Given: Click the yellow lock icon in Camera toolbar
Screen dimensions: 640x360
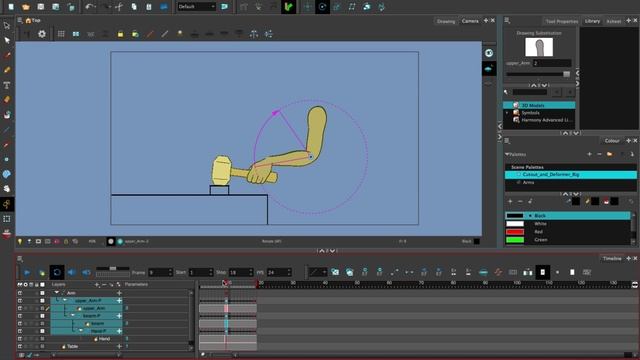Looking at the screenshot, I should 120,34.
